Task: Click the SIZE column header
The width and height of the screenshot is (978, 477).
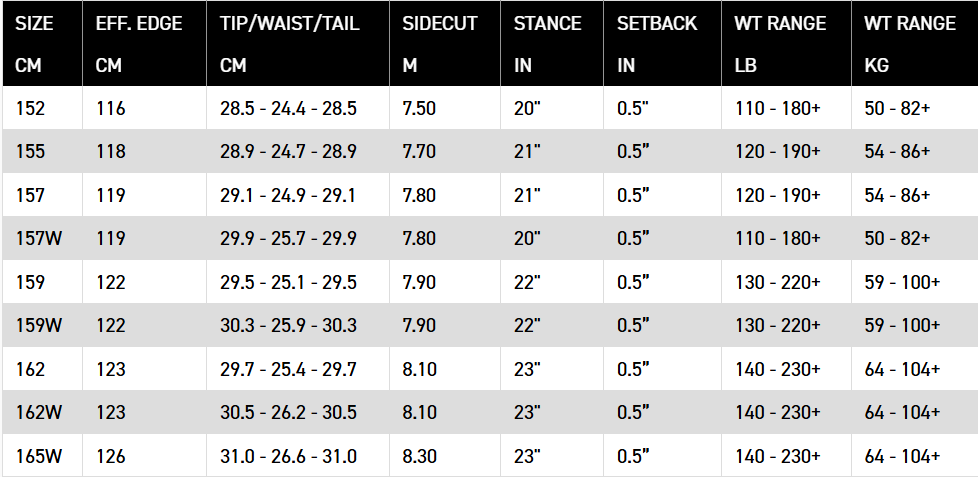Action: [35, 24]
